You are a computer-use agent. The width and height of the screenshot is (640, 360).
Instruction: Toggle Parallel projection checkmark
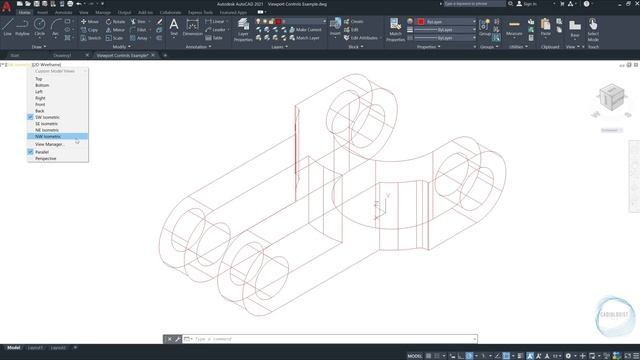point(30,152)
